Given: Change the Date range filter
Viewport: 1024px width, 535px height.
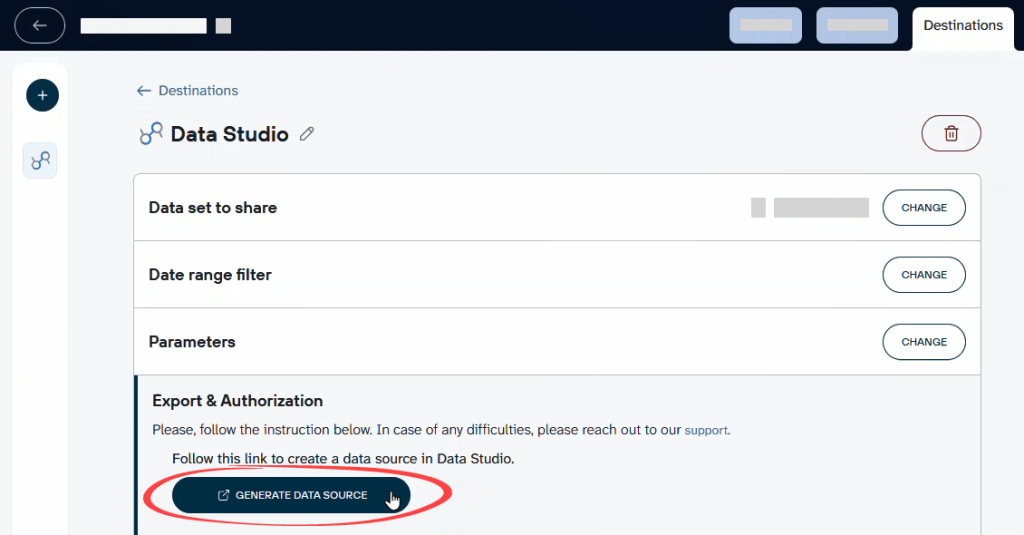Looking at the screenshot, I should (x=923, y=275).
